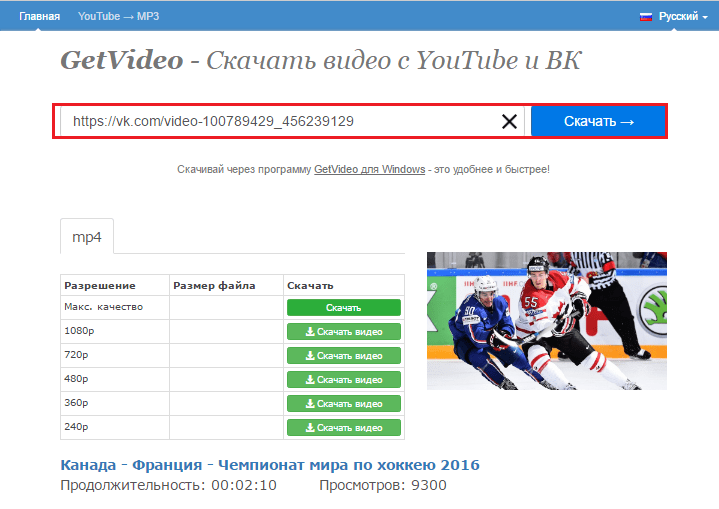The width and height of the screenshot is (719, 509).
Task: Click the 1080p resolution label
Action: click(79, 331)
